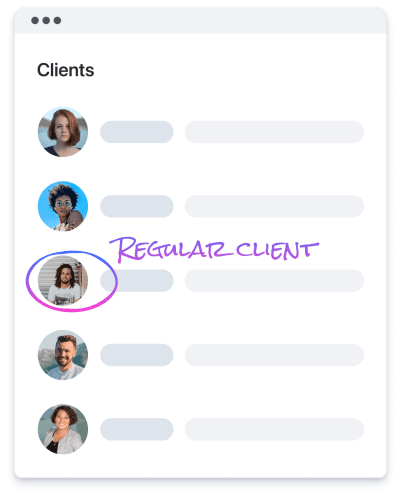Select the second client's short name placeholder
This screenshot has height=500, width=401.
(x=137, y=206)
